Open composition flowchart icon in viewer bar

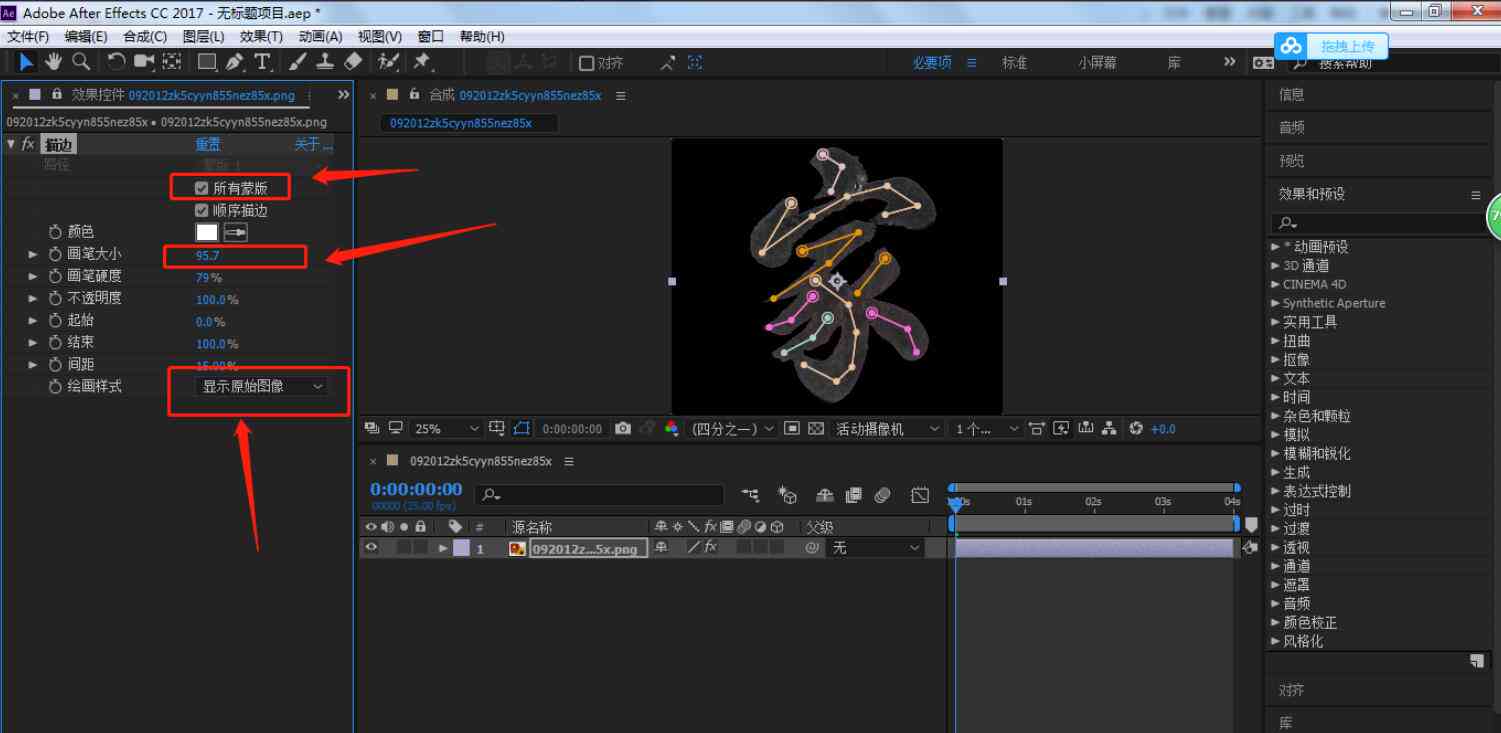1109,428
